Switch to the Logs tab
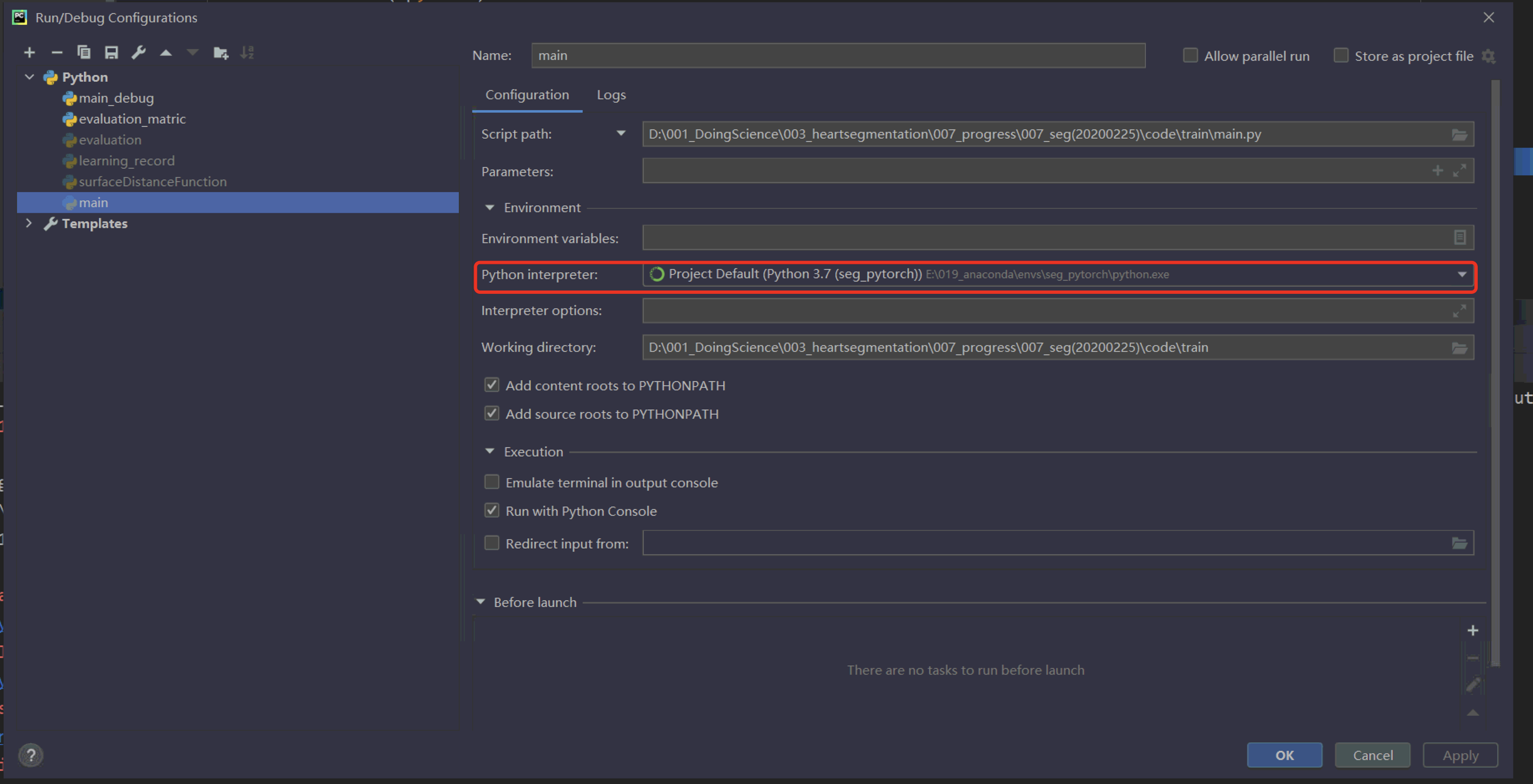Screen dimensions: 1533x784 coord(611,95)
